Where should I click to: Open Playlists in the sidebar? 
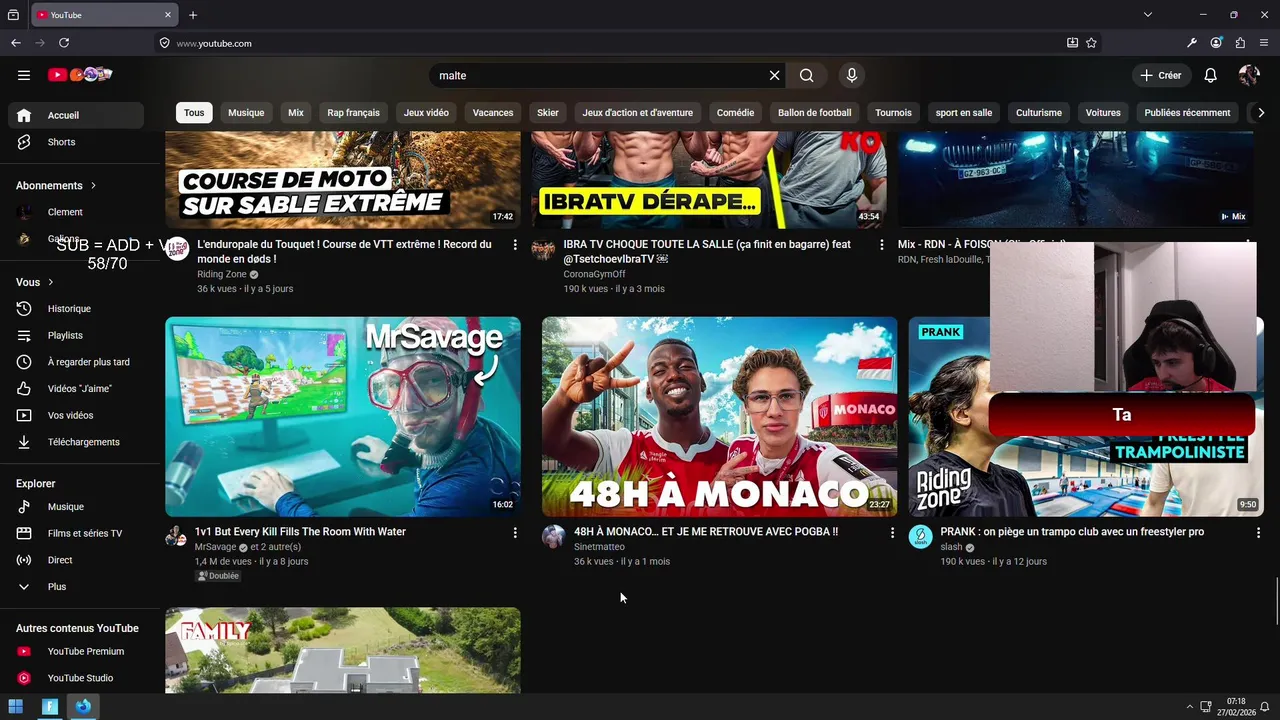pyautogui.click(x=76, y=335)
